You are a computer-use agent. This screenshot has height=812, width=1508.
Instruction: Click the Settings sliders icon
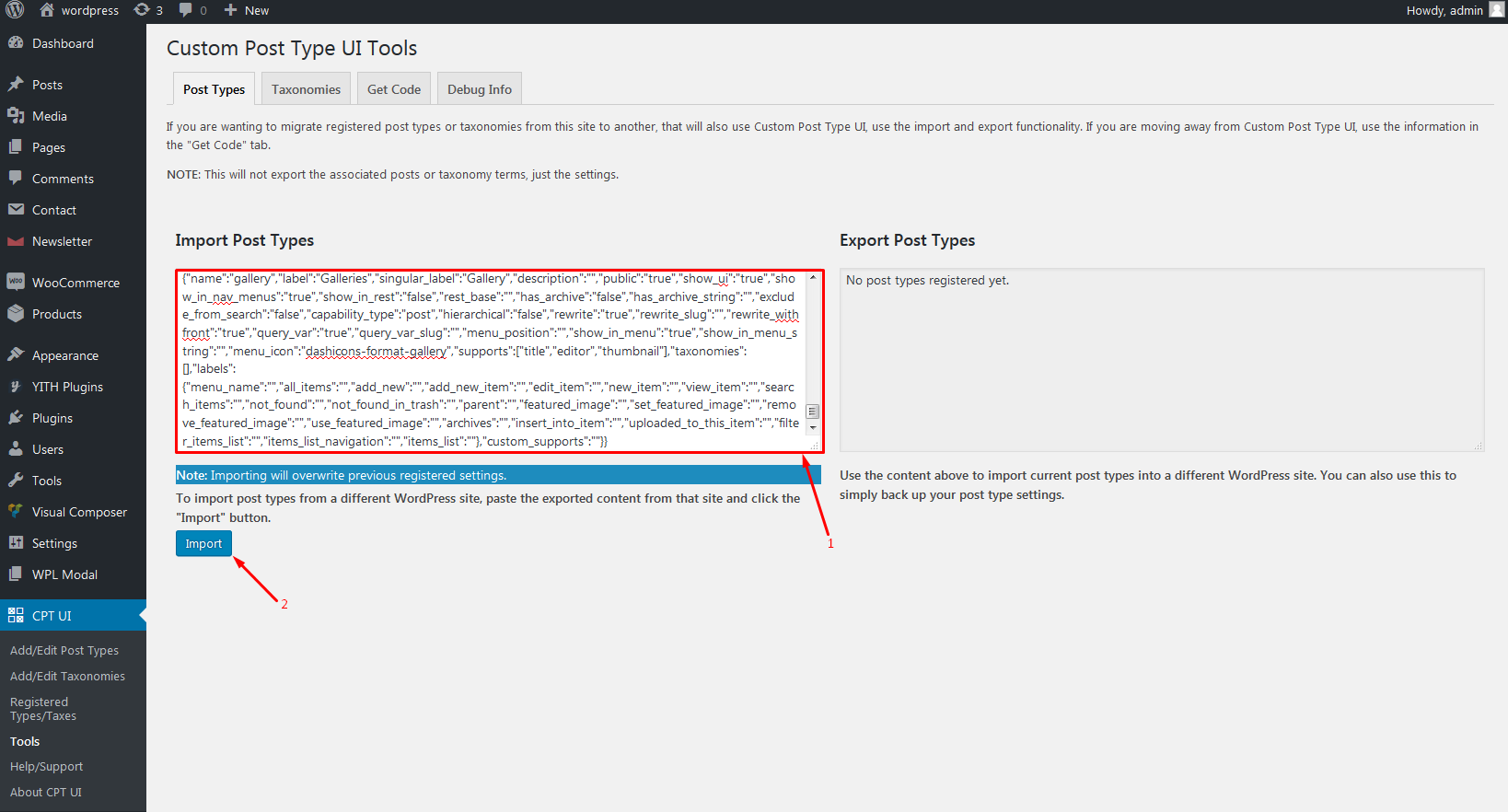(16, 543)
